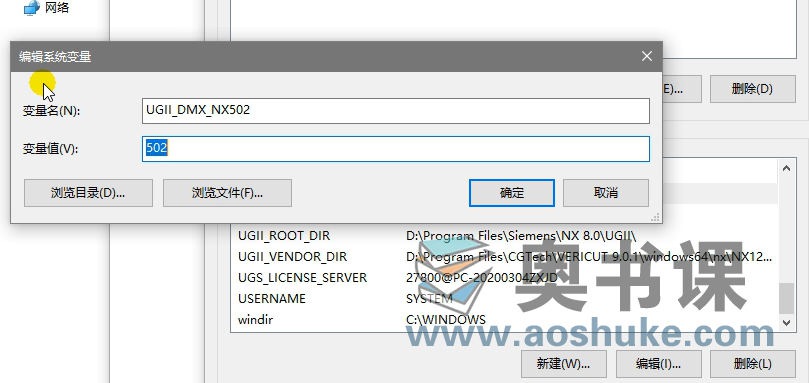Click the upper 删除(D) button

click(753, 89)
